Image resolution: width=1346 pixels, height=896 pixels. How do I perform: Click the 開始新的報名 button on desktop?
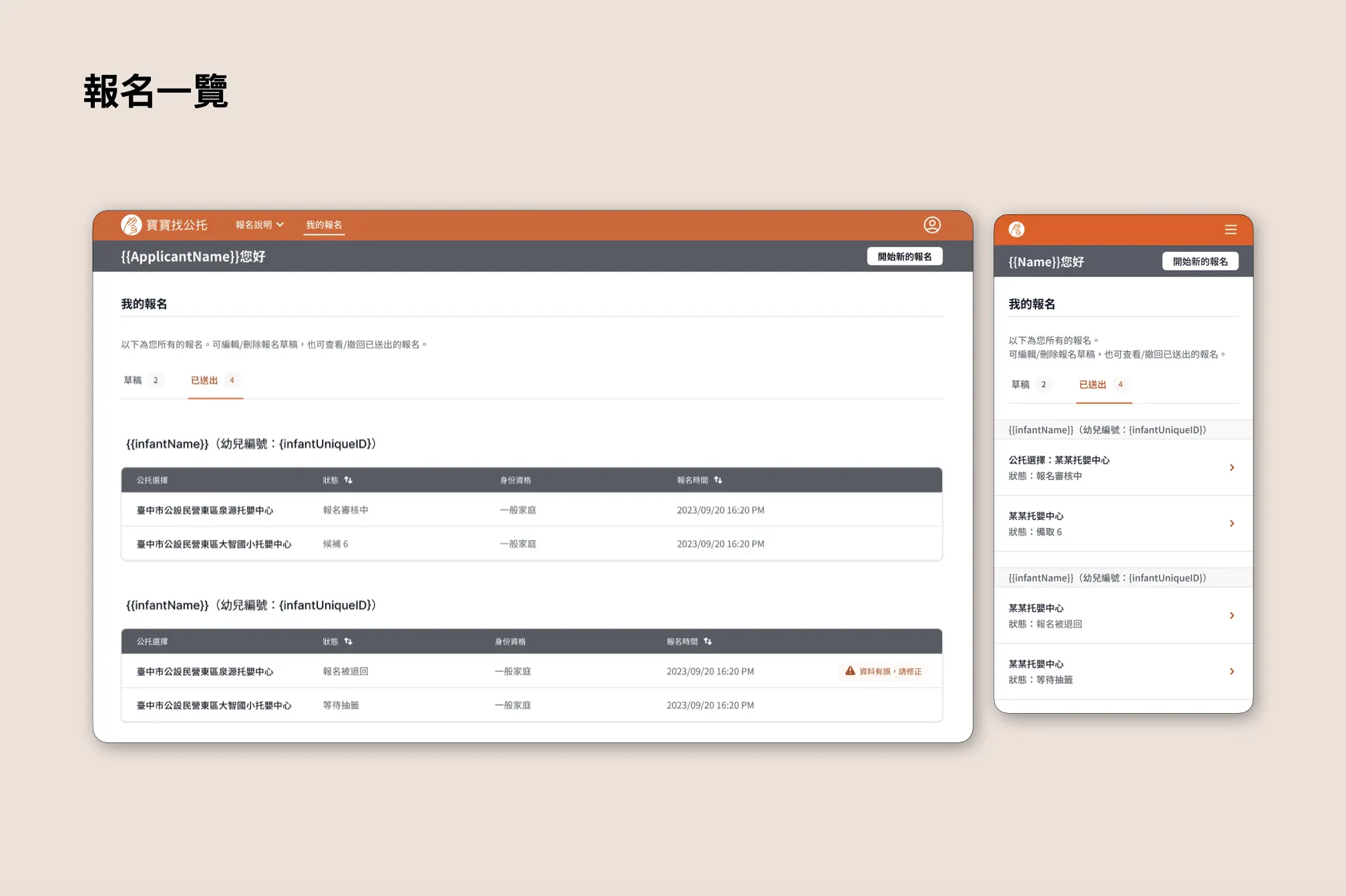point(905,256)
